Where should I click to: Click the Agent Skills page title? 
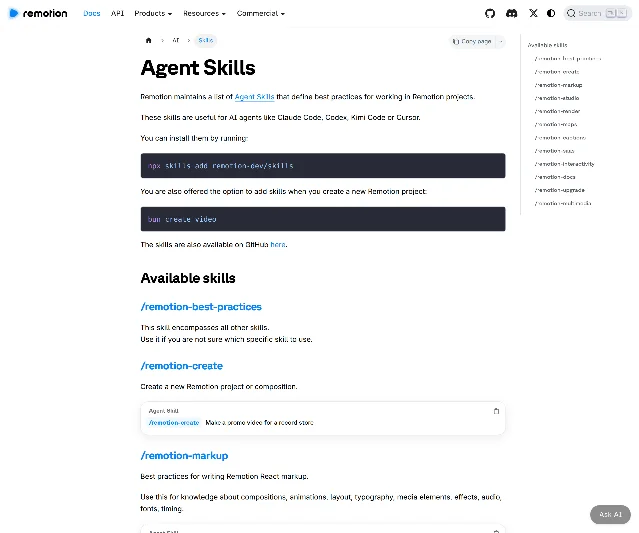(198, 68)
